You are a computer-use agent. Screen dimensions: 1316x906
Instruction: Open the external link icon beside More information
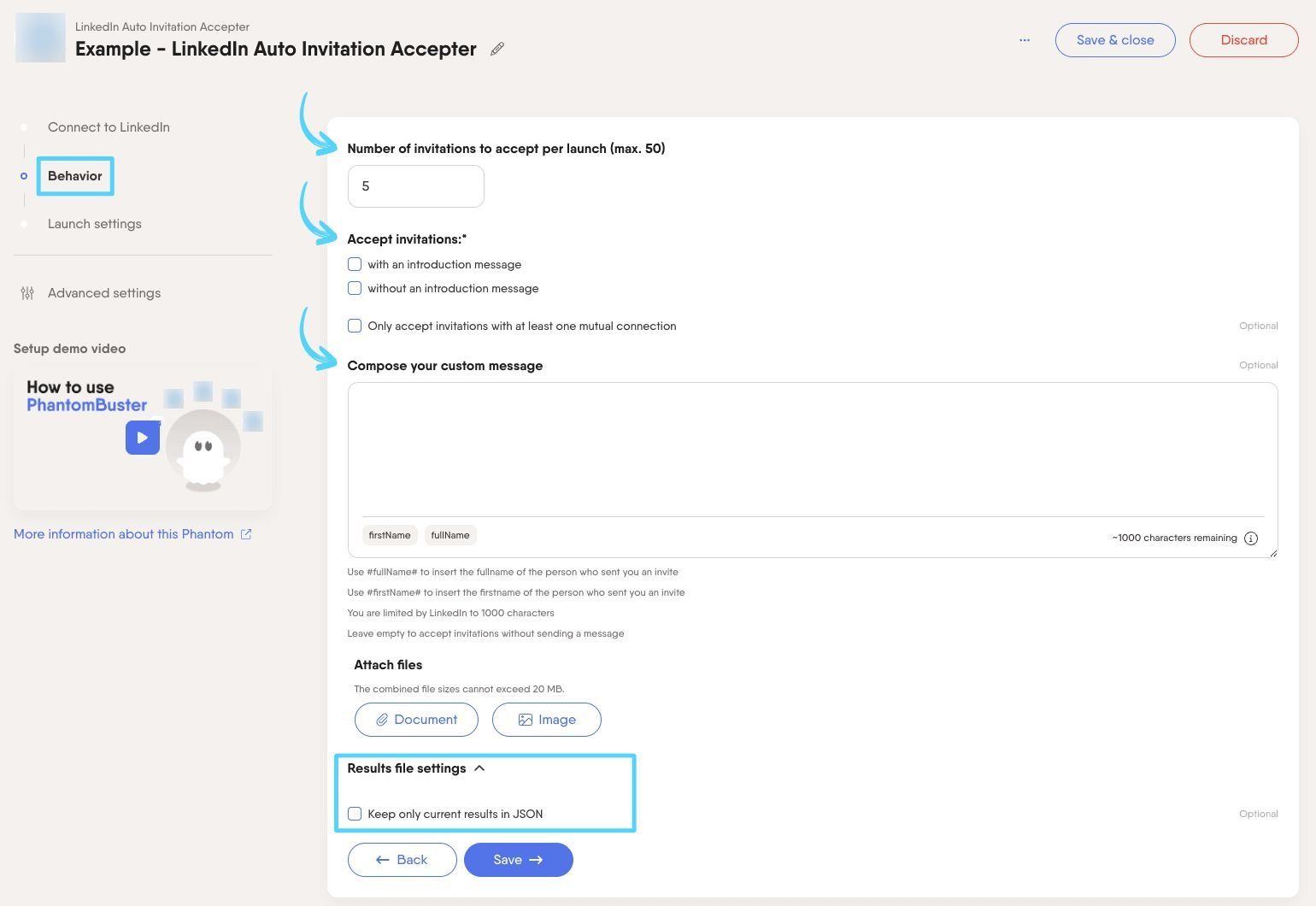246,534
